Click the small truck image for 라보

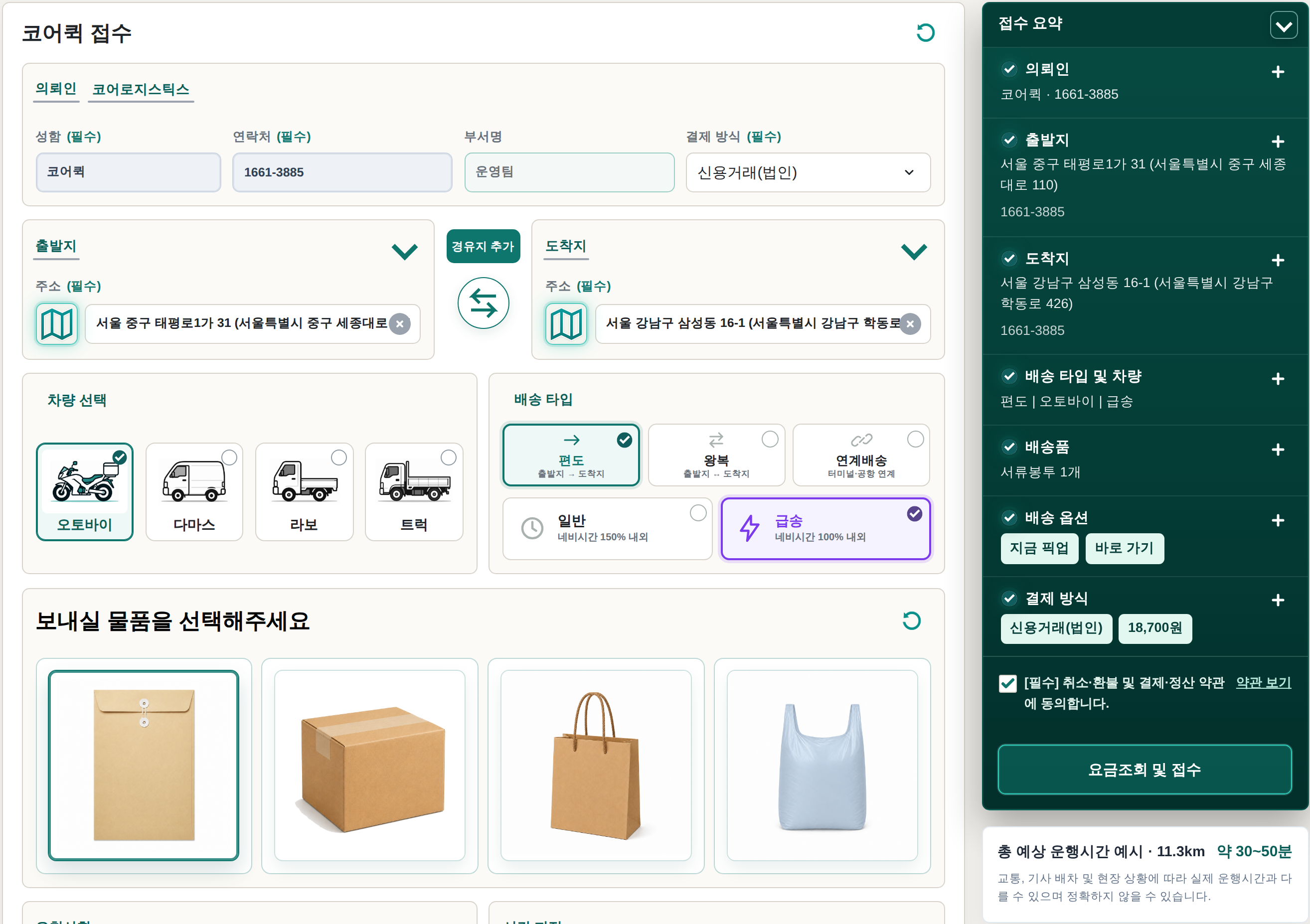click(305, 481)
